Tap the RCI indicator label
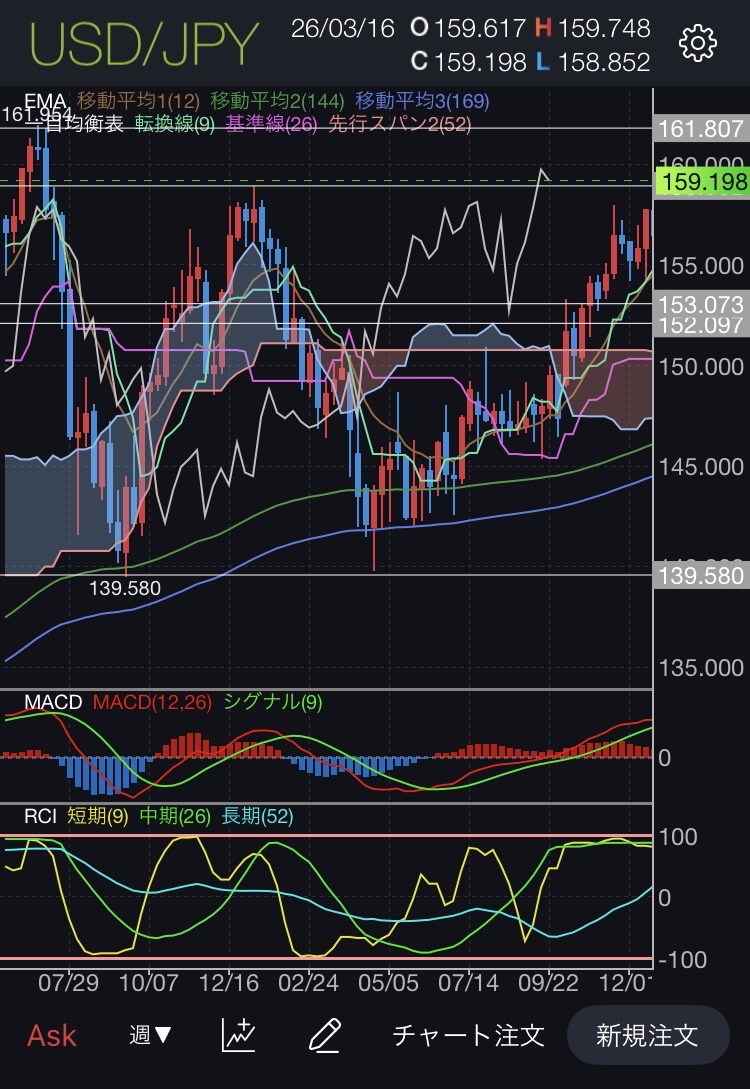This screenshot has width=750, height=1089. (x=40, y=817)
